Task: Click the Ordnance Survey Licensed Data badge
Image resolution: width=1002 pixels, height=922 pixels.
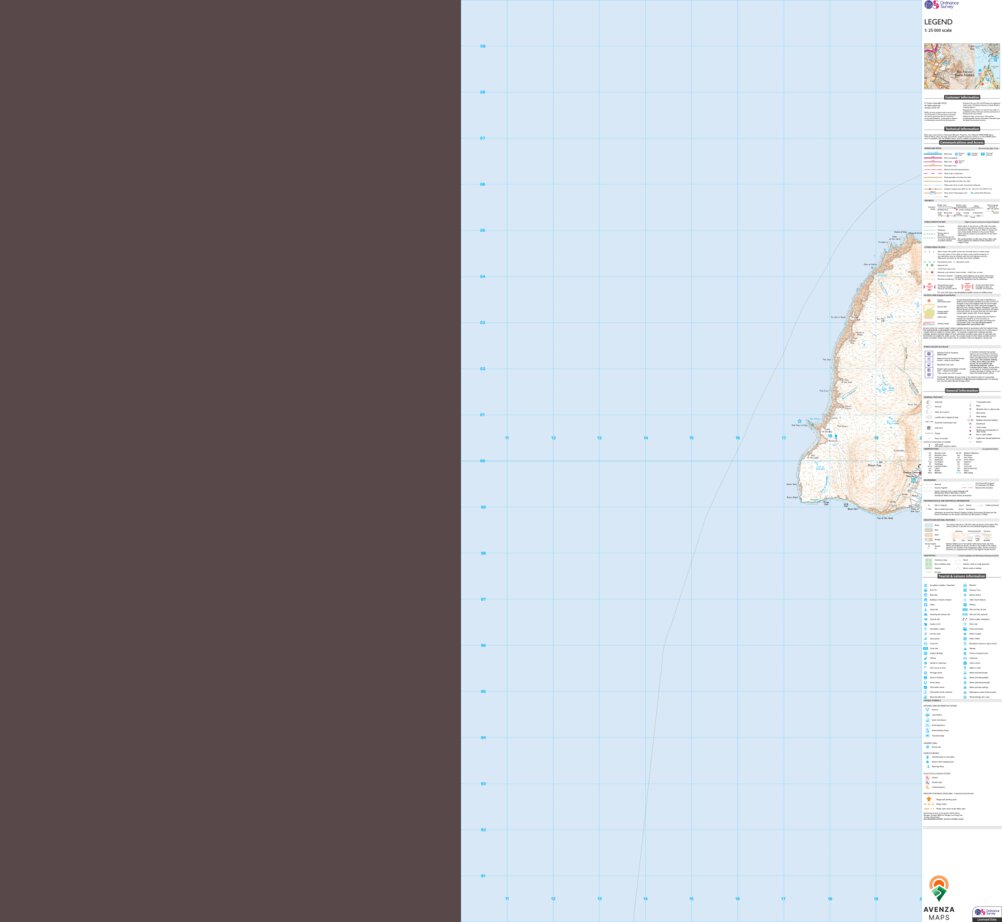Action: (987, 914)
